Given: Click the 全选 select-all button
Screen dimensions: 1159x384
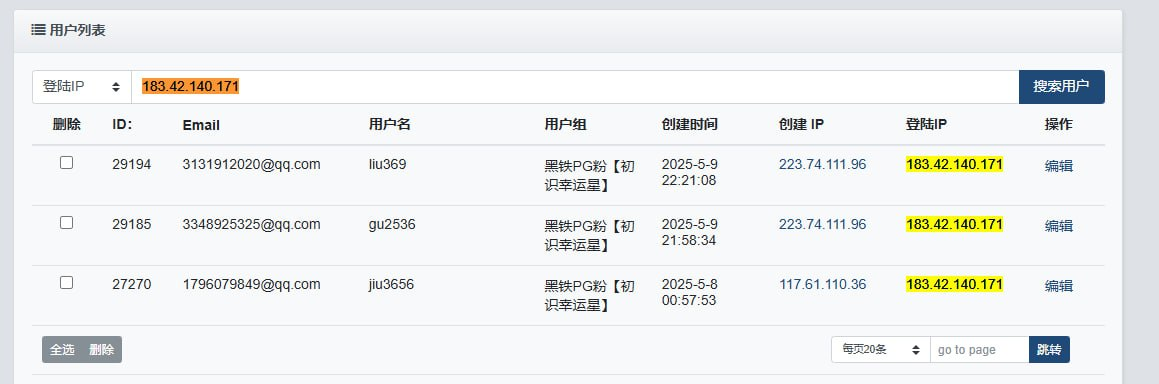Looking at the screenshot, I should coord(62,349).
